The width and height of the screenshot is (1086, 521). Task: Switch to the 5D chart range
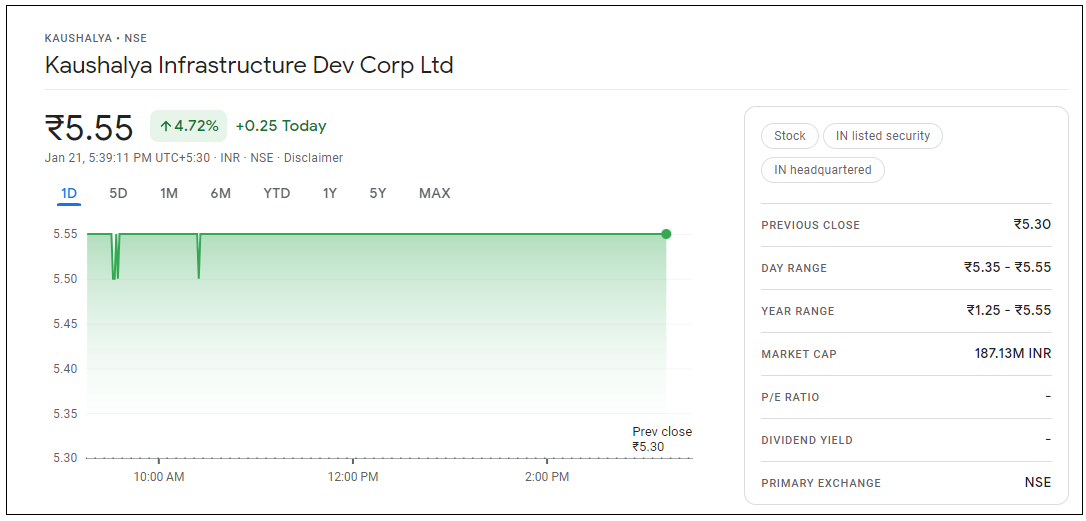coord(118,193)
